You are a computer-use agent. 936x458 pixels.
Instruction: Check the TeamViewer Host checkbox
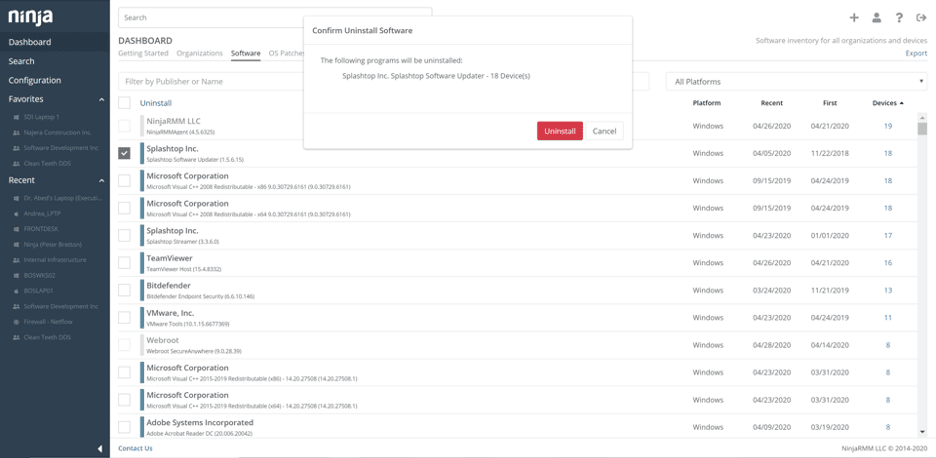coord(124,263)
